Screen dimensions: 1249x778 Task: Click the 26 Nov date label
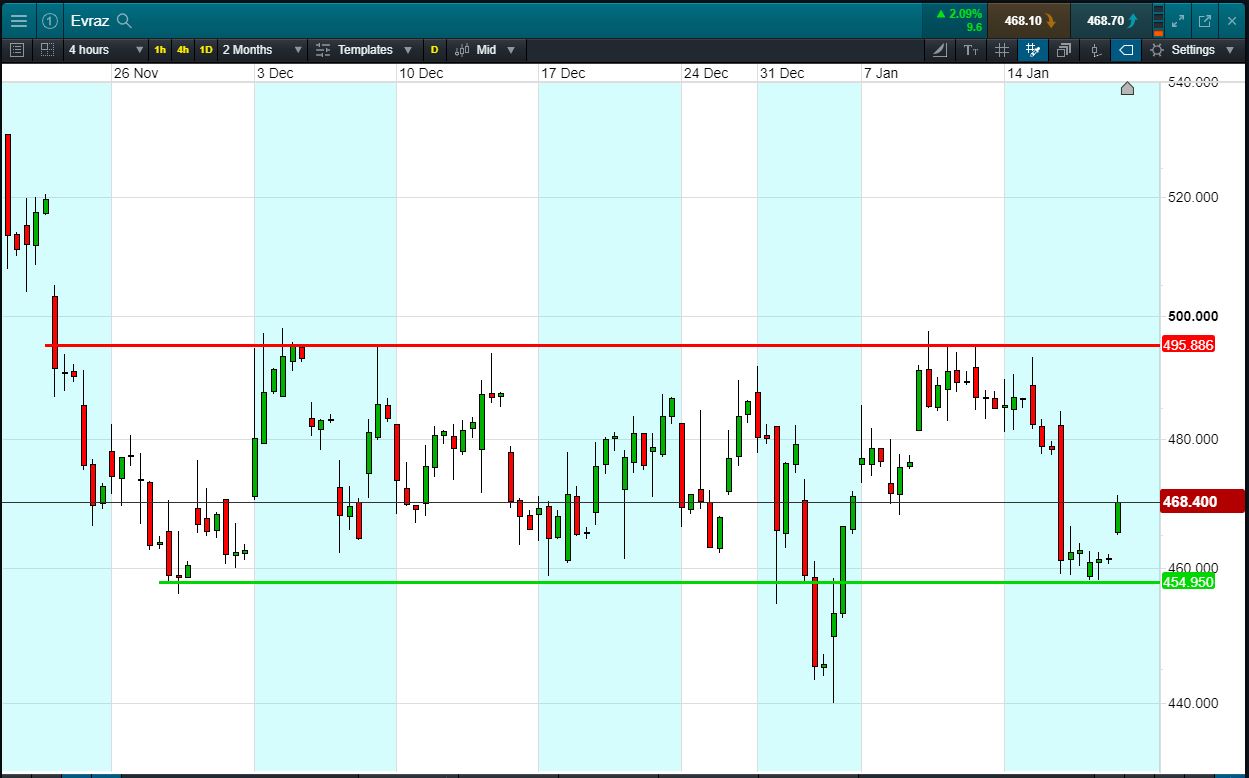(x=136, y=73)
